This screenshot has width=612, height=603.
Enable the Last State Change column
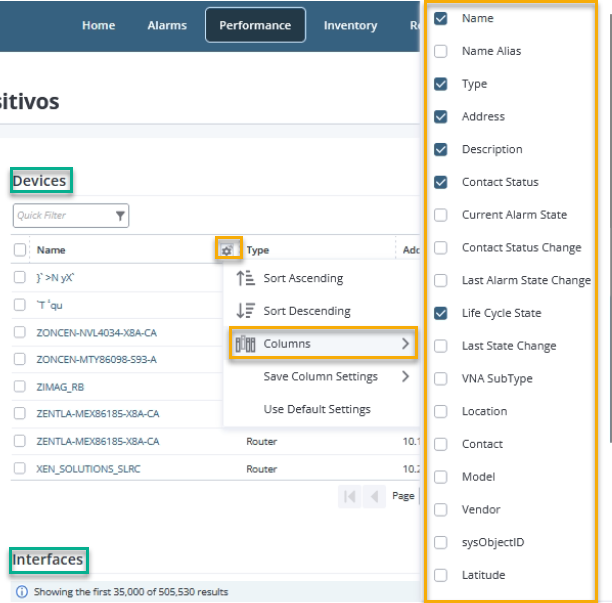point(441,346)
